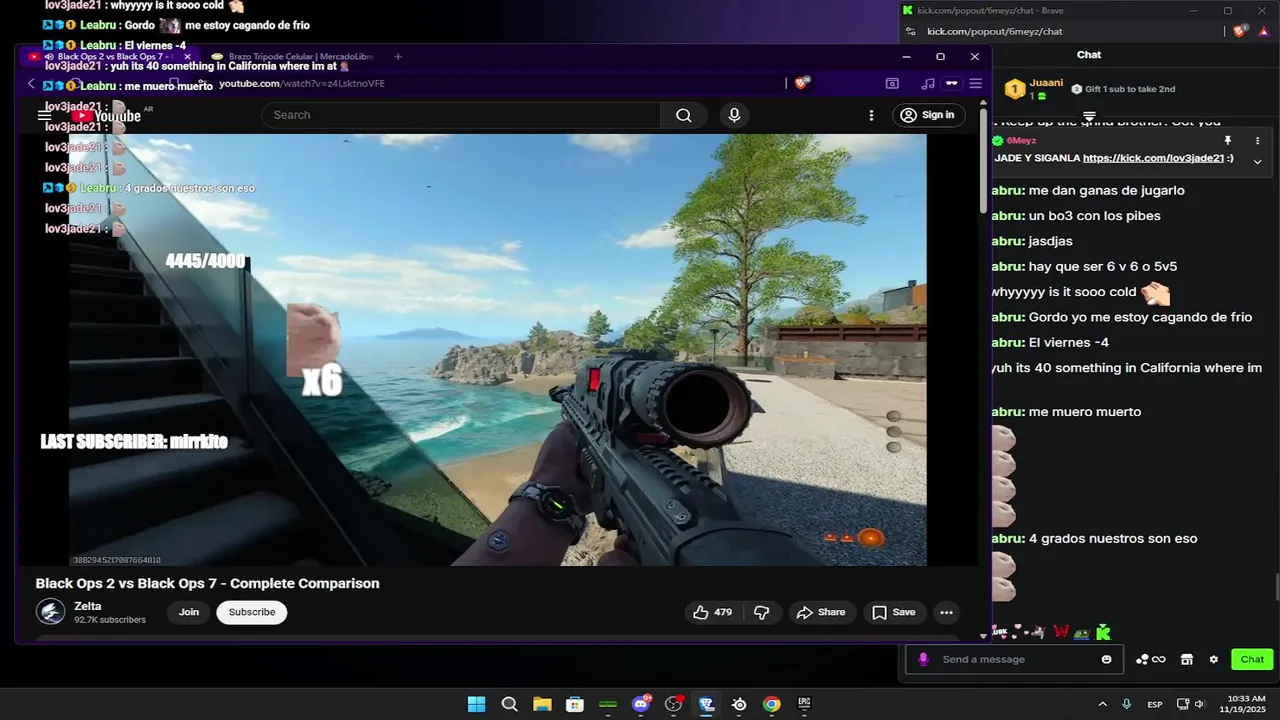The height and width of the screenshot is (720, 1280).
Task: Click purple microphone icon in chat input
Action: 923,659
